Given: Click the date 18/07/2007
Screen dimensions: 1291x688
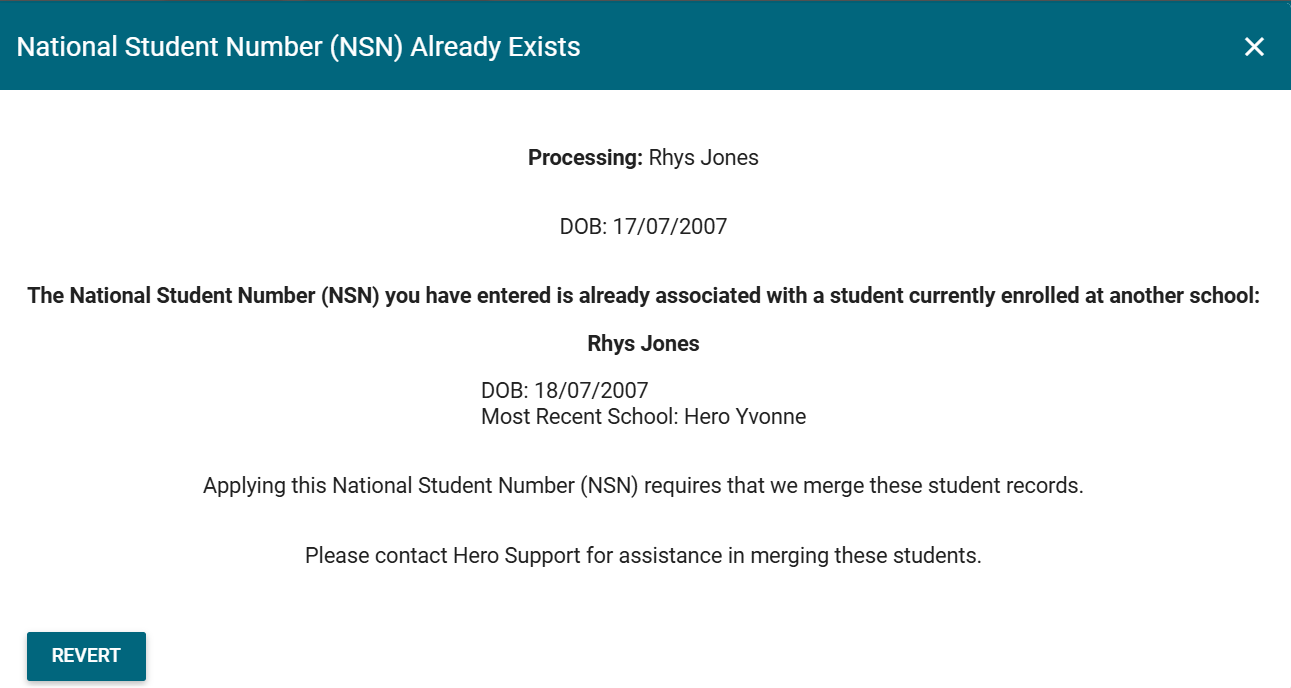Looking at the screenshot, I should tap(591, 391).
